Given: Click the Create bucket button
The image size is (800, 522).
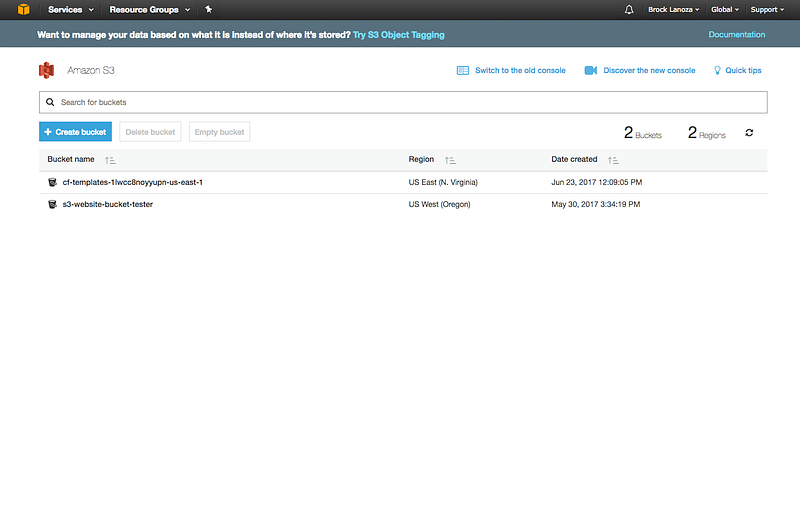Looking at the screenshot, I should (x=76, y=132).
